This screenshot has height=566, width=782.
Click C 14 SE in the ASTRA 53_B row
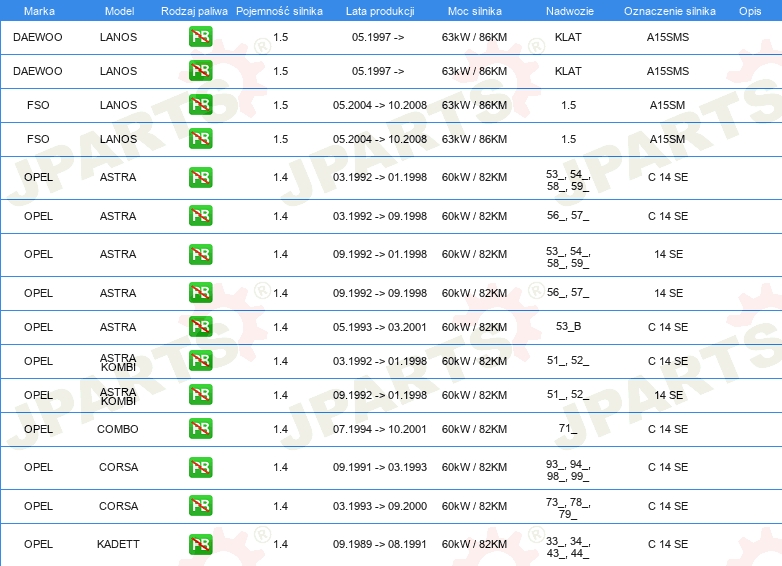pyautogui.click(x=668, y=327)
